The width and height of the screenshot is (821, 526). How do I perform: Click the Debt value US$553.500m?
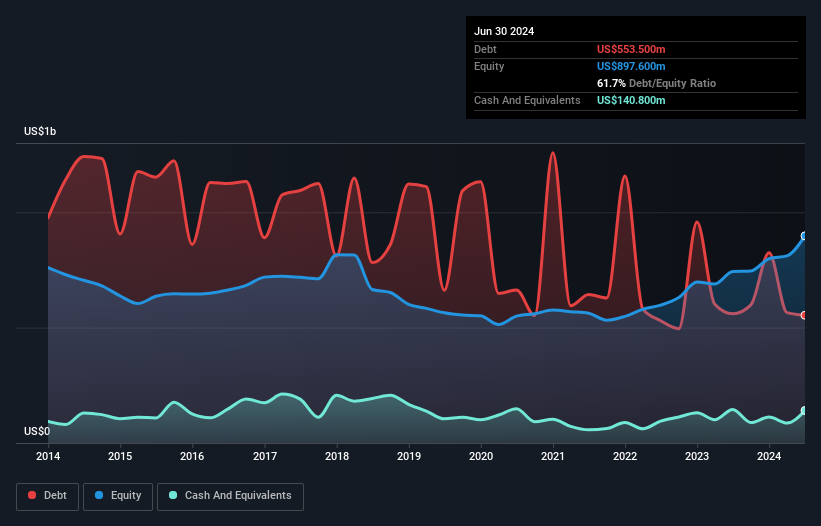(631, 49)
